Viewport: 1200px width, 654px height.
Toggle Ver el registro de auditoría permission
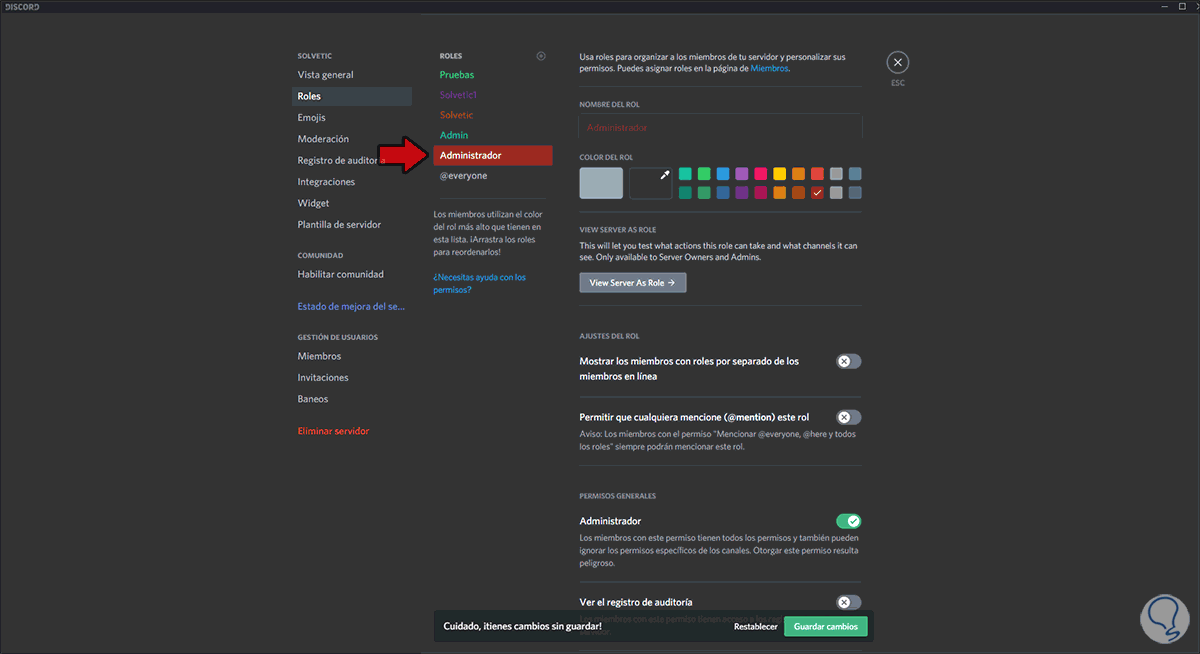coord(849,602)
